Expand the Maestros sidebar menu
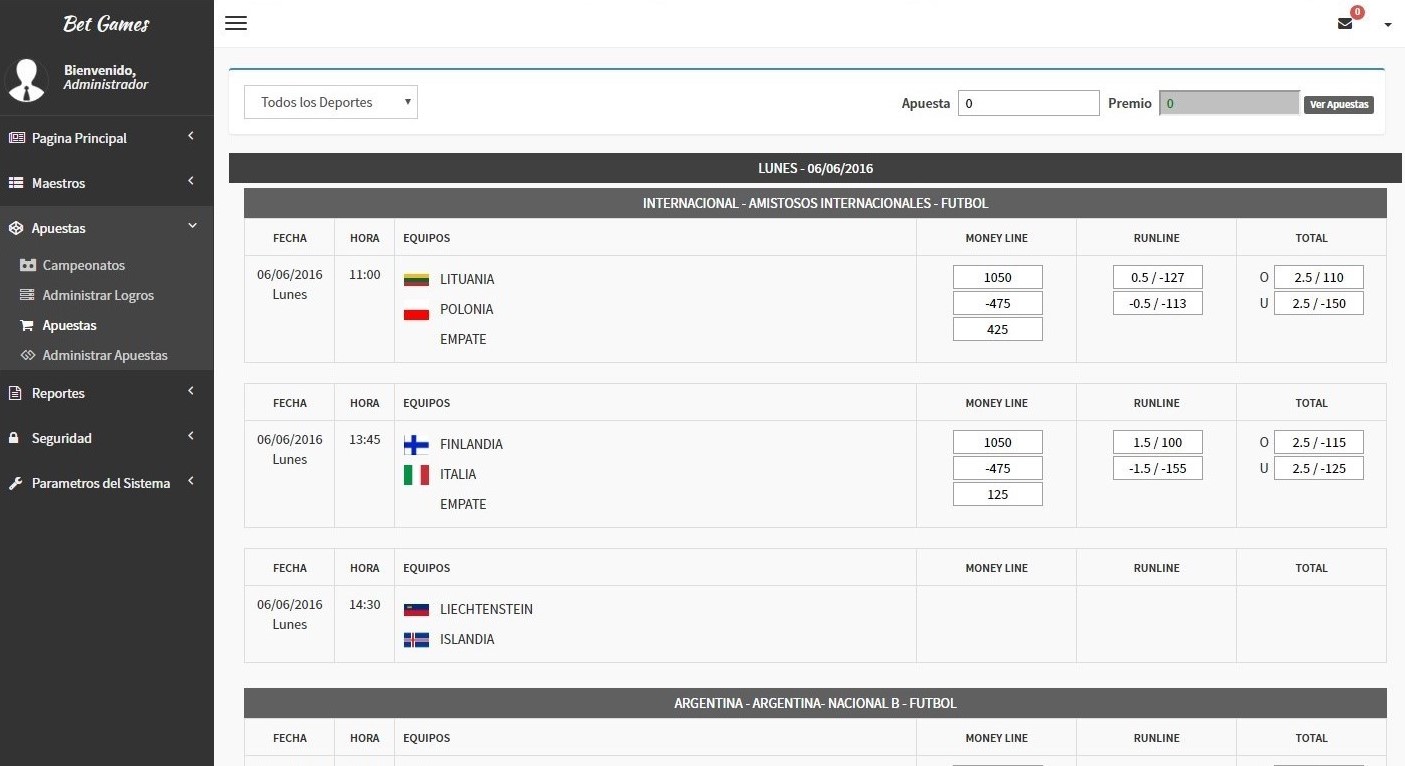 106,183
